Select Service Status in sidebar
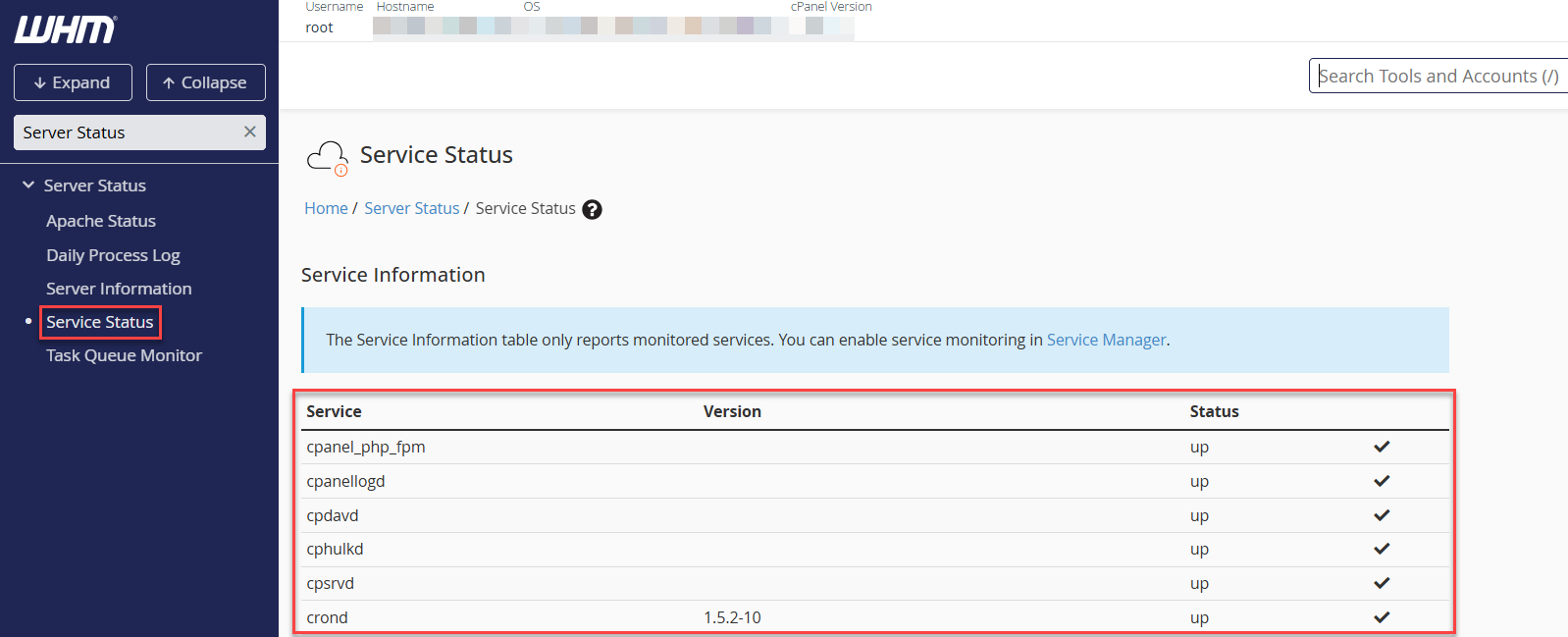This screenshot has width=1568, height=637. pyautogui.click(x=100, y=322)
